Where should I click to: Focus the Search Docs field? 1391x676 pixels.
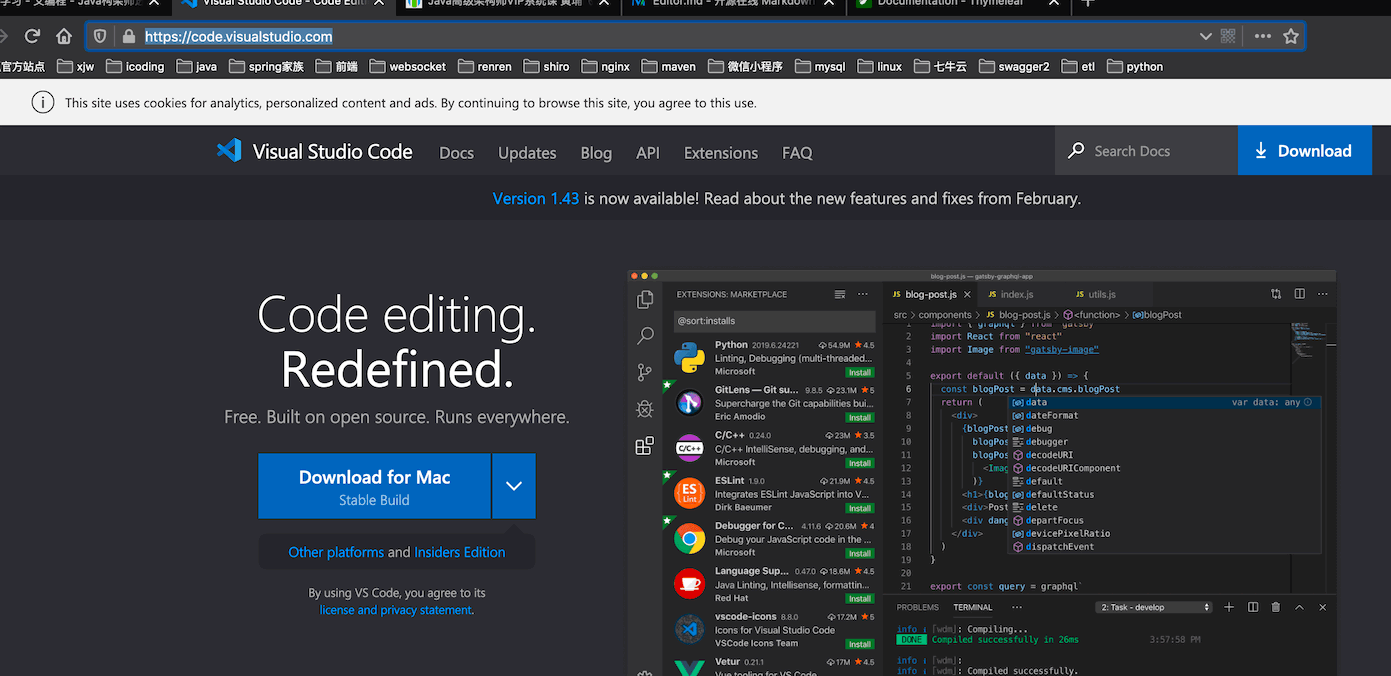coord(1146,151)
